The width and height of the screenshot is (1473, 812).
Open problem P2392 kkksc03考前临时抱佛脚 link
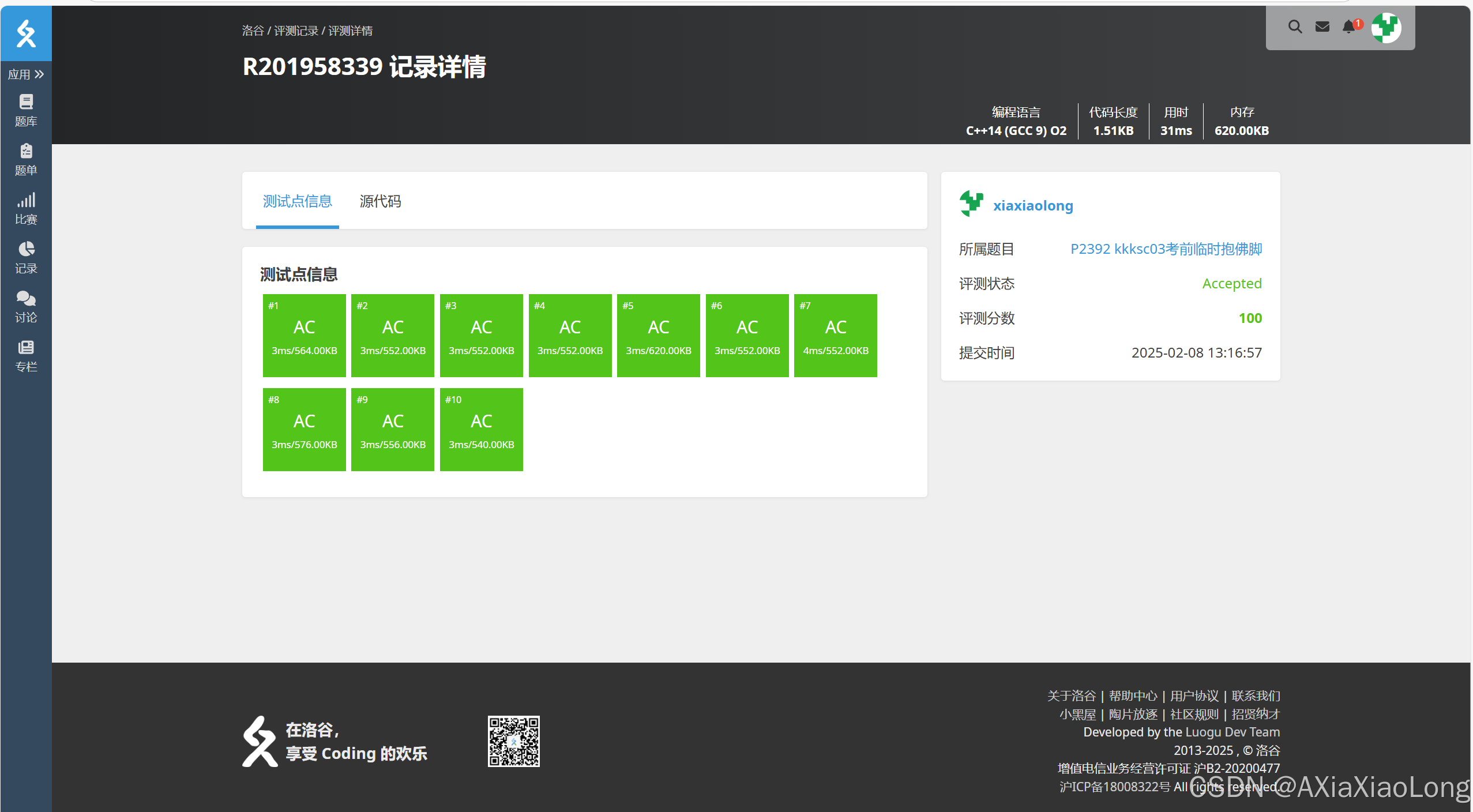1166,249
